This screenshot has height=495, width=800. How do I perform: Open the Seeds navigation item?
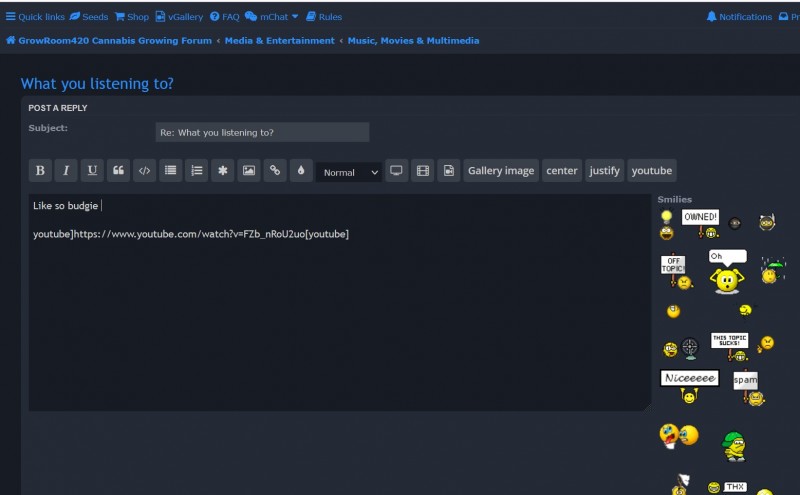89,17
